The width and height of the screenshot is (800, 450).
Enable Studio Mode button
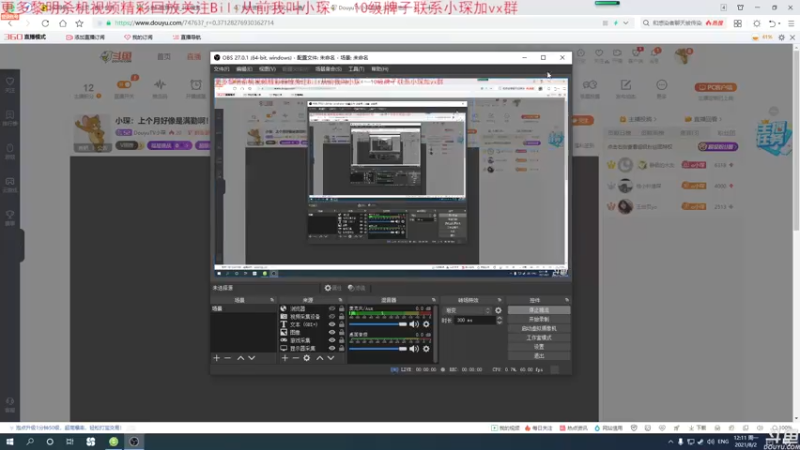coord(539,337)
